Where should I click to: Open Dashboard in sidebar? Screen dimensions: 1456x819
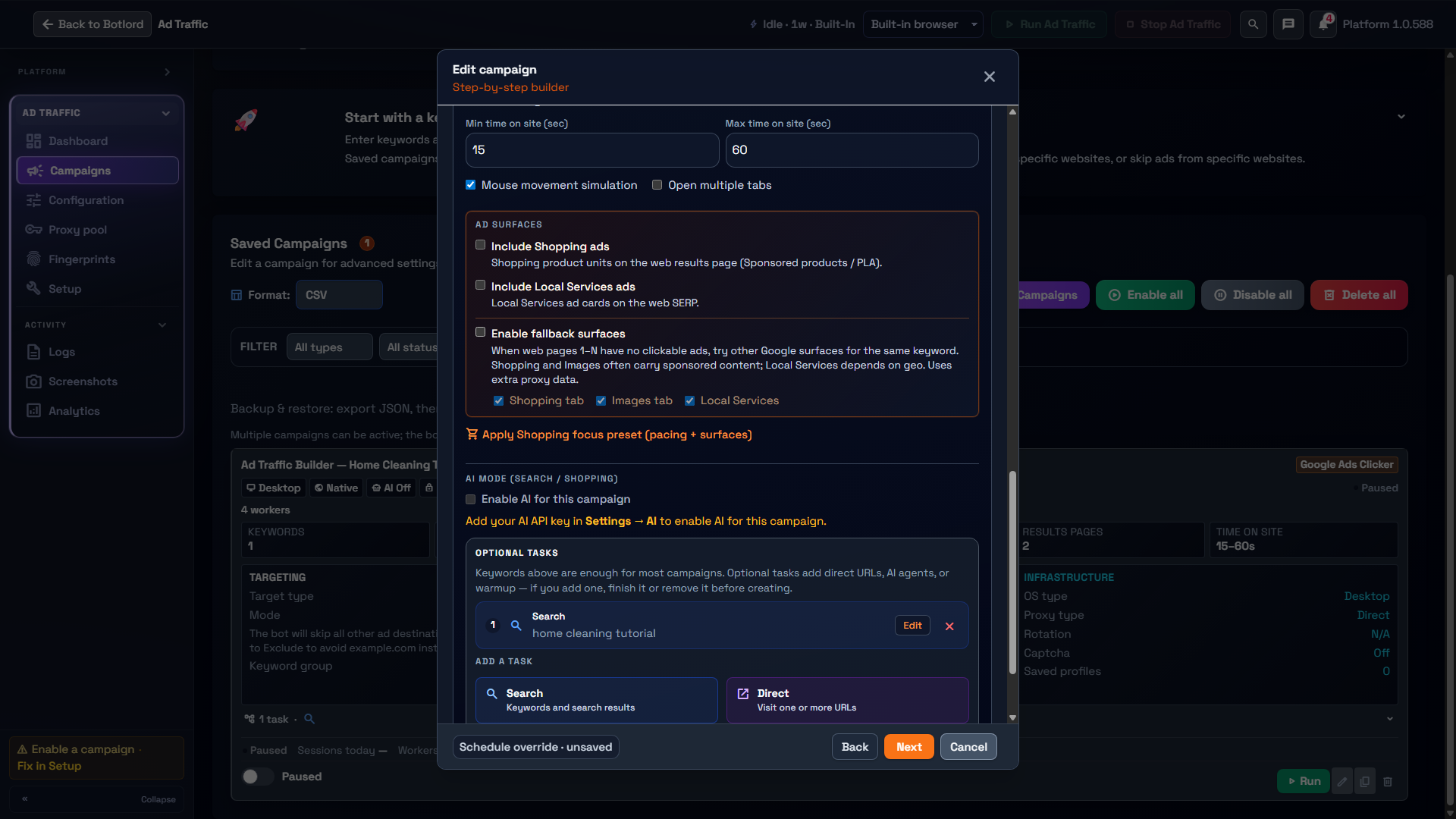[x=97, y=141]
